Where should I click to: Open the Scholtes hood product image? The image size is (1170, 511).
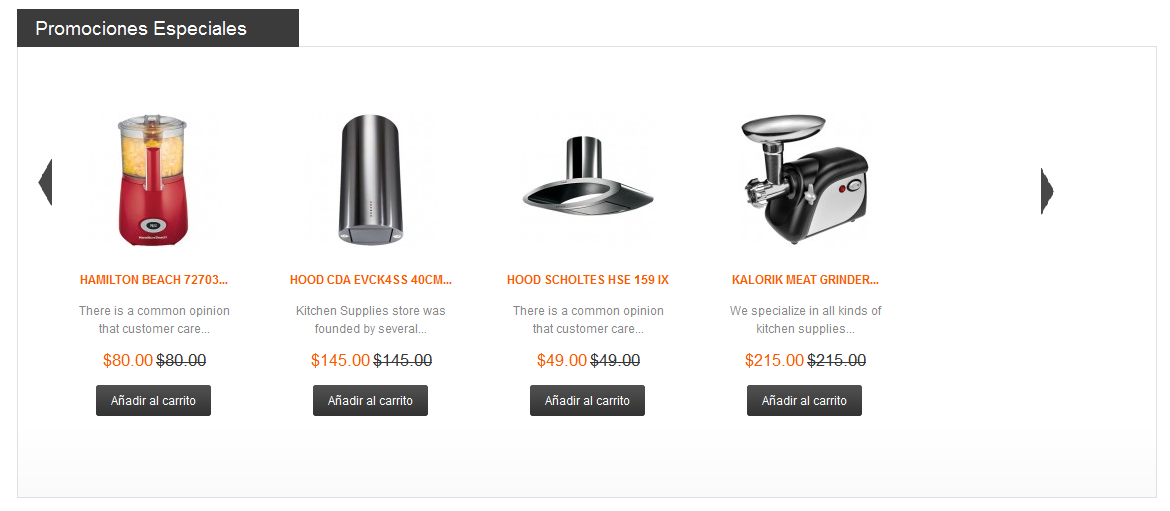point(587,181)
